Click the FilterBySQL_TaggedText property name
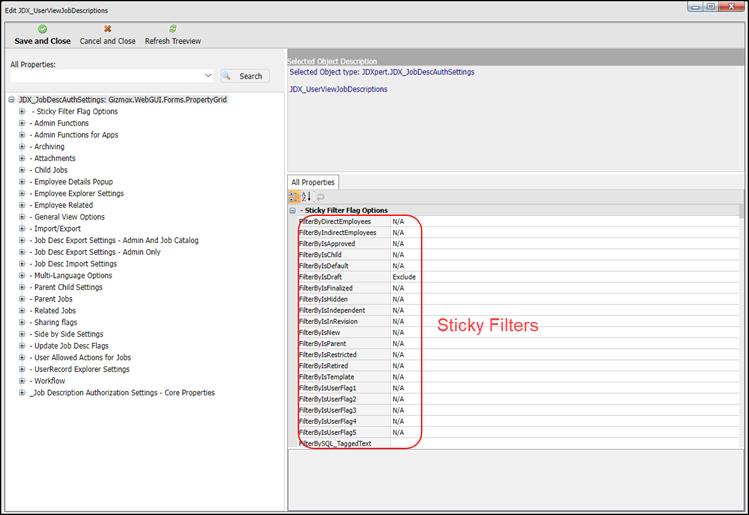This screenshot has height=515, width=749. (335, 443)
